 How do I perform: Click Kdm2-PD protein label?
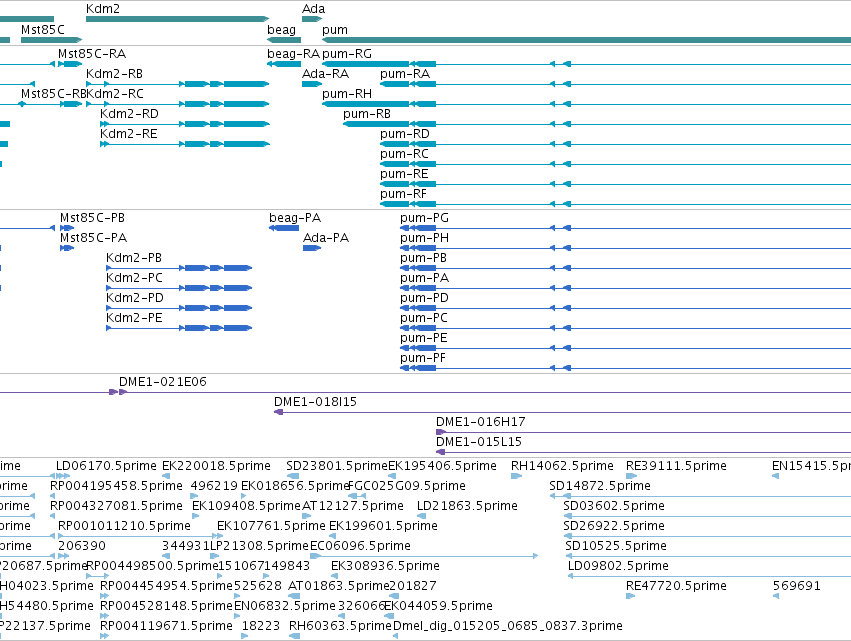click(135, 299)
